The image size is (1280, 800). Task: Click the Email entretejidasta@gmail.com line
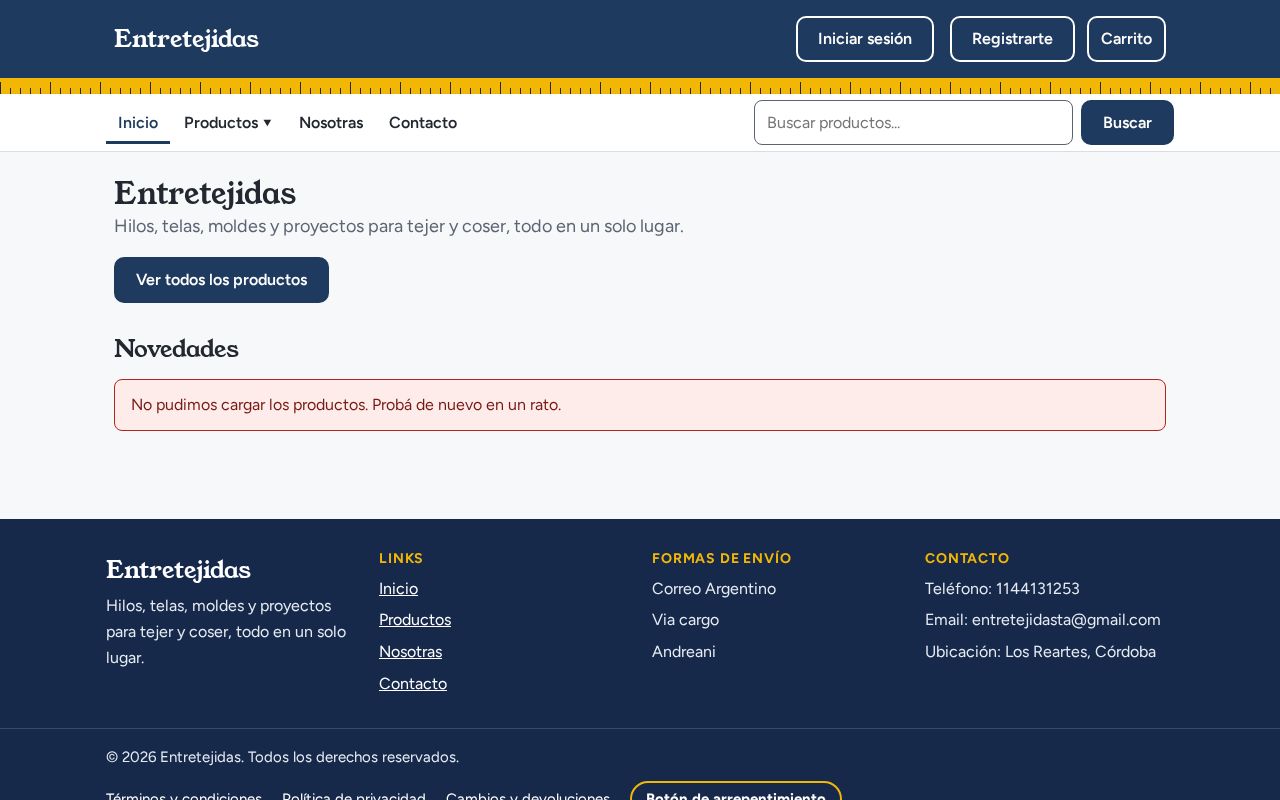[1043, 620]
